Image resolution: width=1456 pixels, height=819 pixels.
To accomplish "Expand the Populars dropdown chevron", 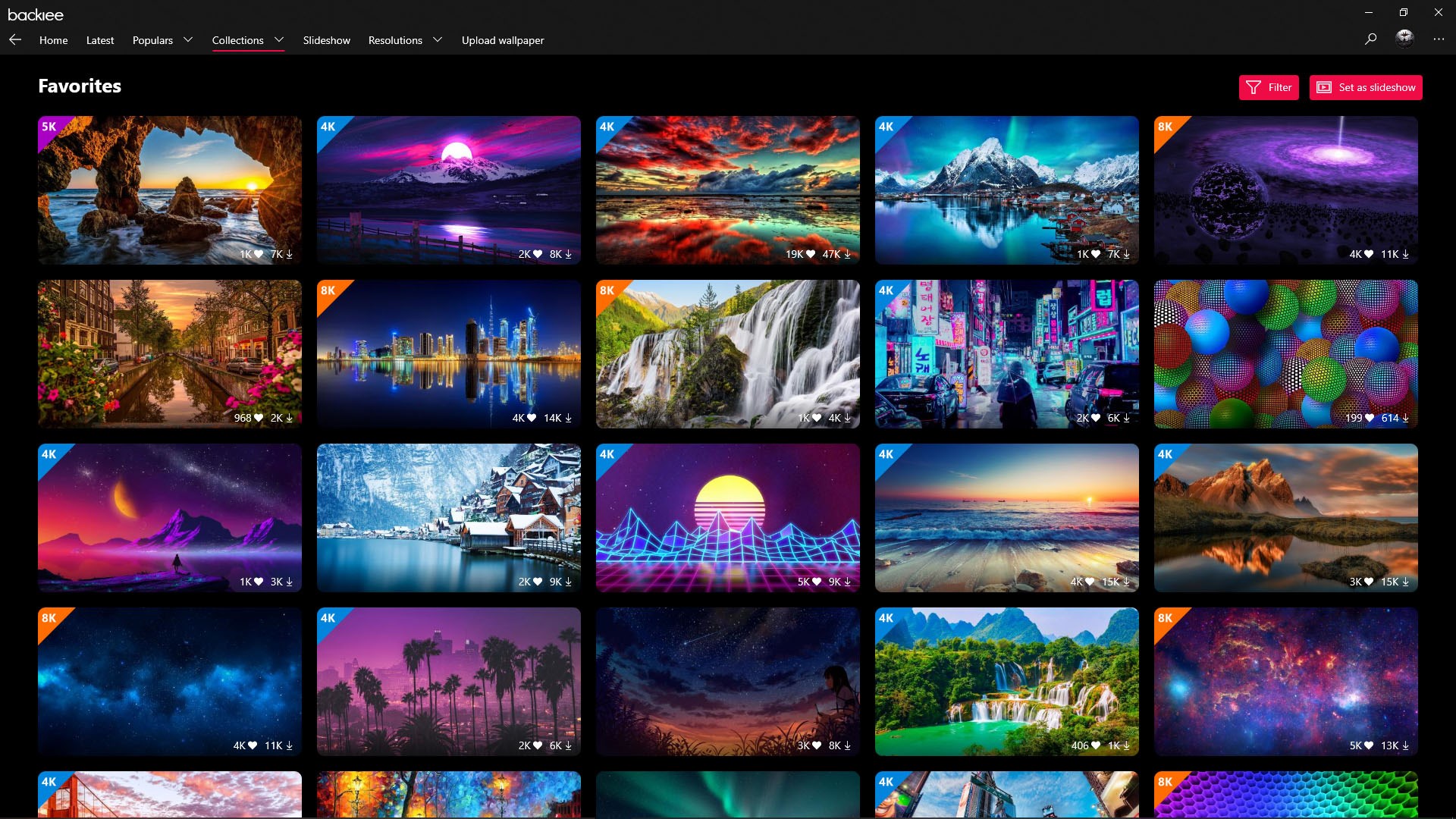I will click(x=188, y=39).
